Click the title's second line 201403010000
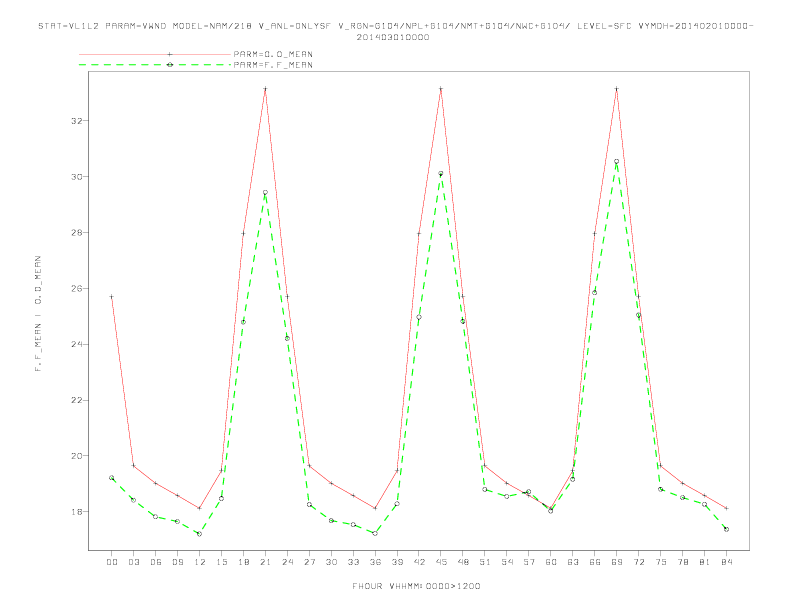Image resolution: width=792 pixels, height=612 pixels. [x=393, y=37]
